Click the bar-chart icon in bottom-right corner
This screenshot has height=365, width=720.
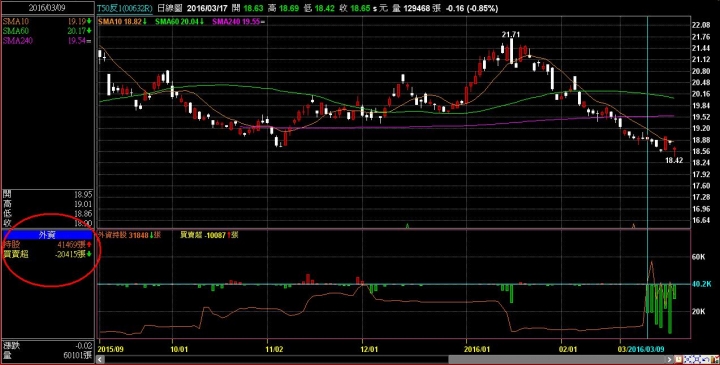tap(715, 359)
